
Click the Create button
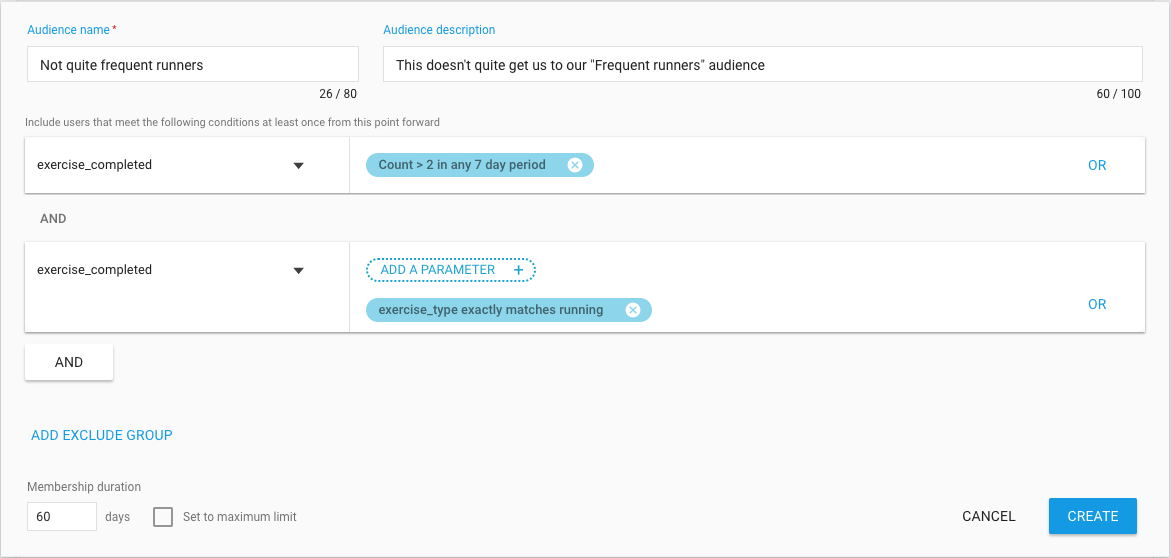(1093, 516)
